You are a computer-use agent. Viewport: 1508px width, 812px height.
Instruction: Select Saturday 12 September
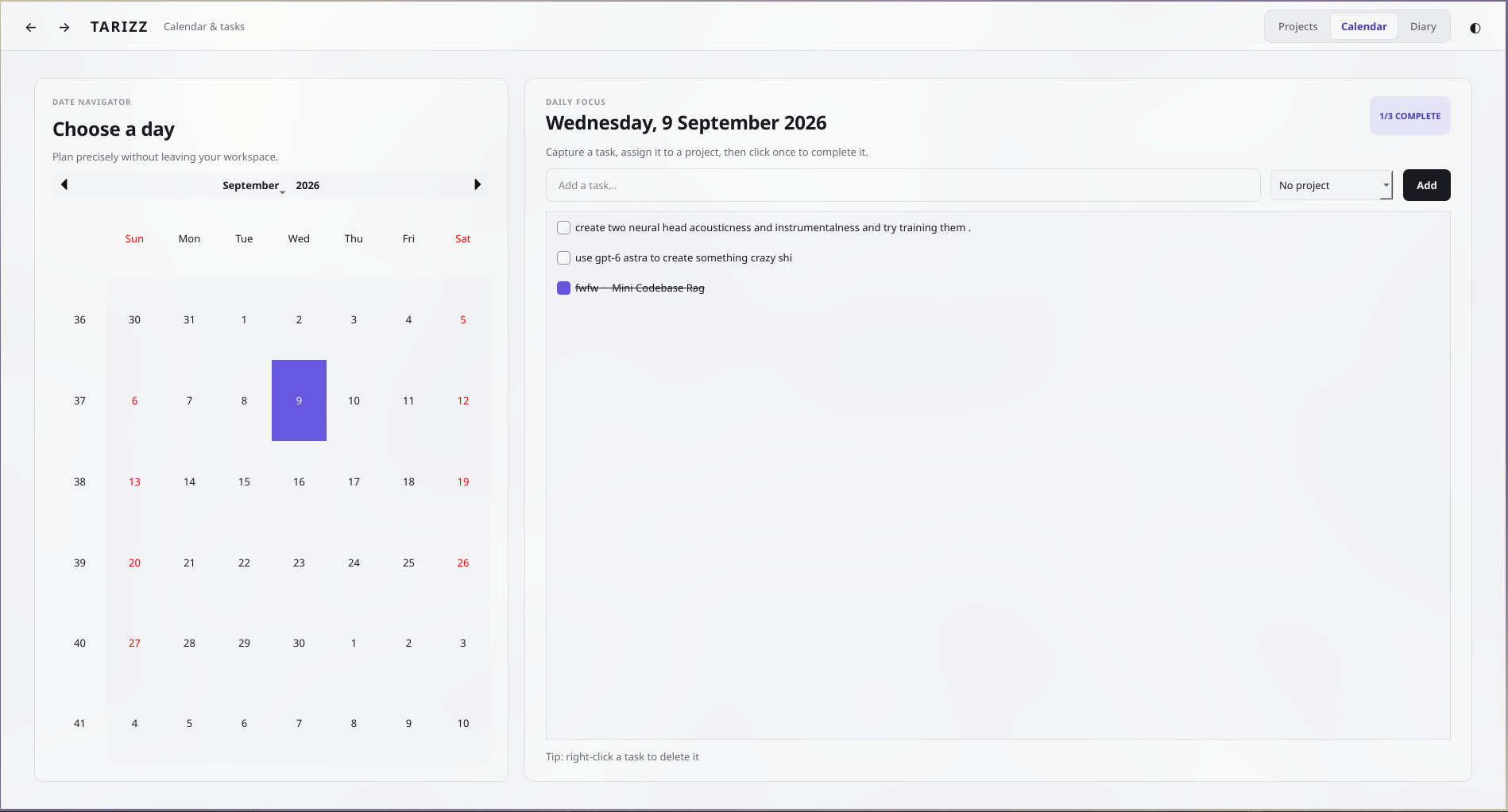[463, 400]
